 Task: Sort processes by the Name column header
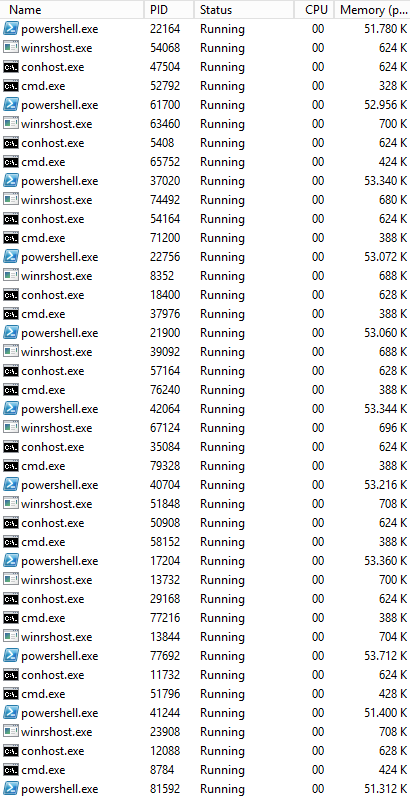72,10
